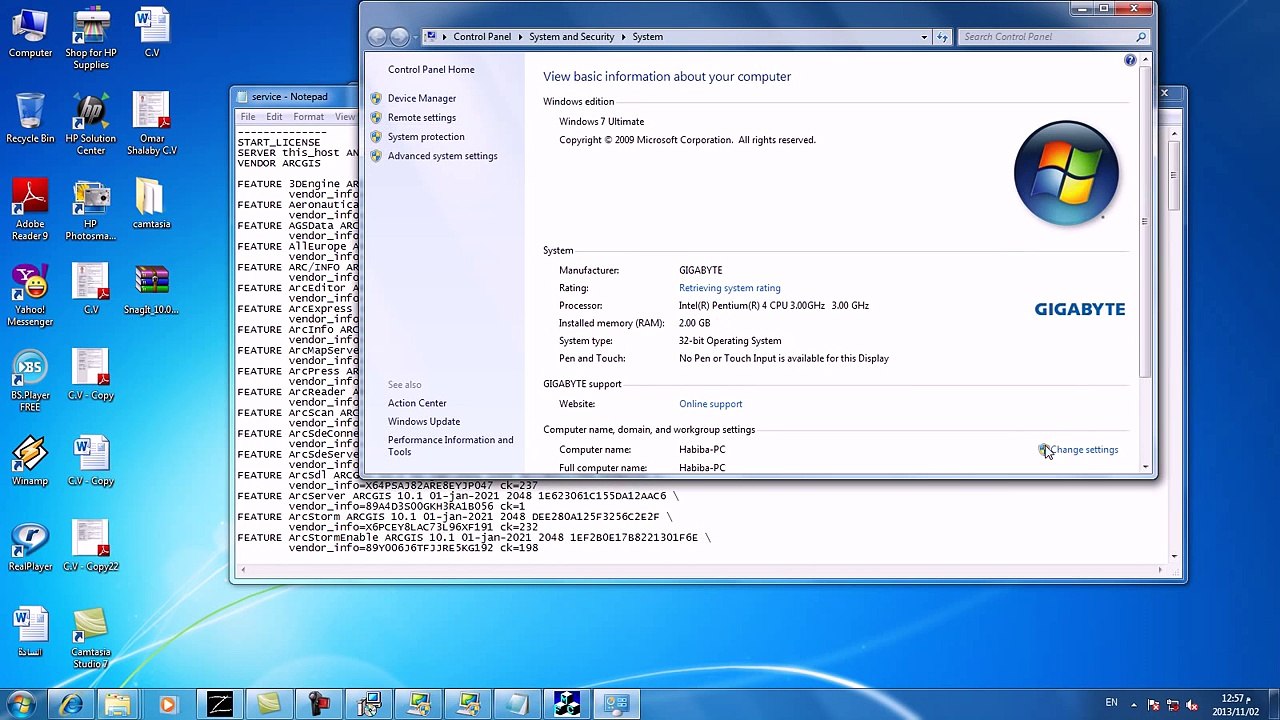This screenshot has width=1280, height=720.
Task: Select the Omar Shalaby C.V PDF icon
Action: pos(152,125)
